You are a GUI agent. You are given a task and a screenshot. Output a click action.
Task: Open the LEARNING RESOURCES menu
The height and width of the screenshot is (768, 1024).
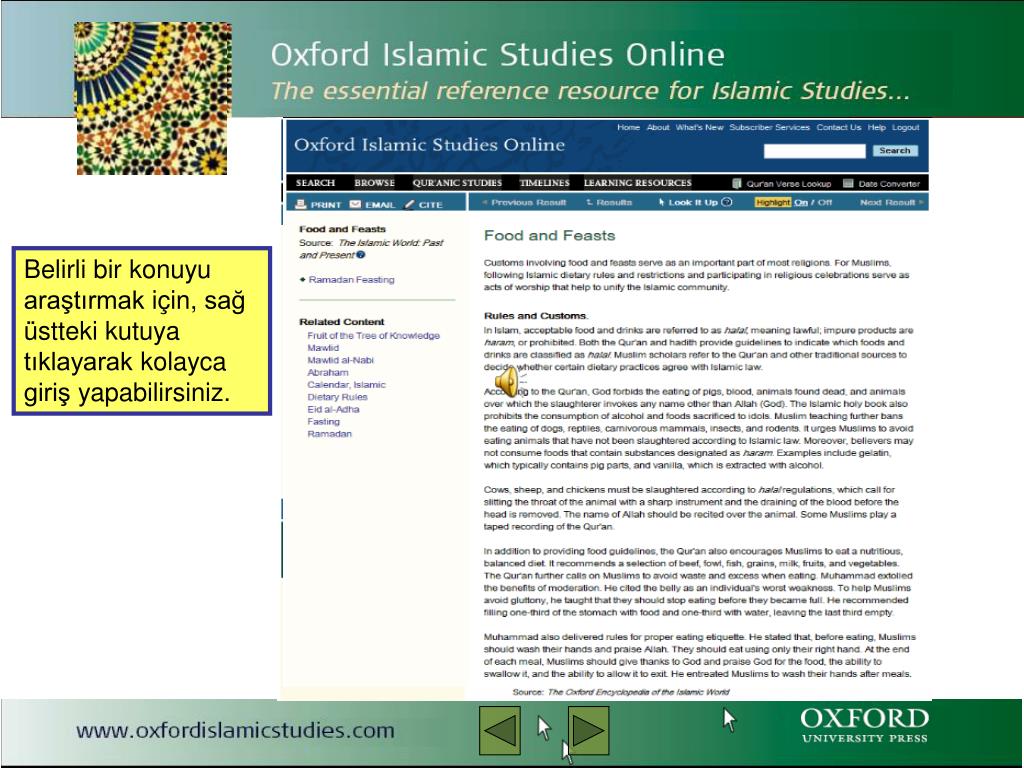[x=637, y=183]
